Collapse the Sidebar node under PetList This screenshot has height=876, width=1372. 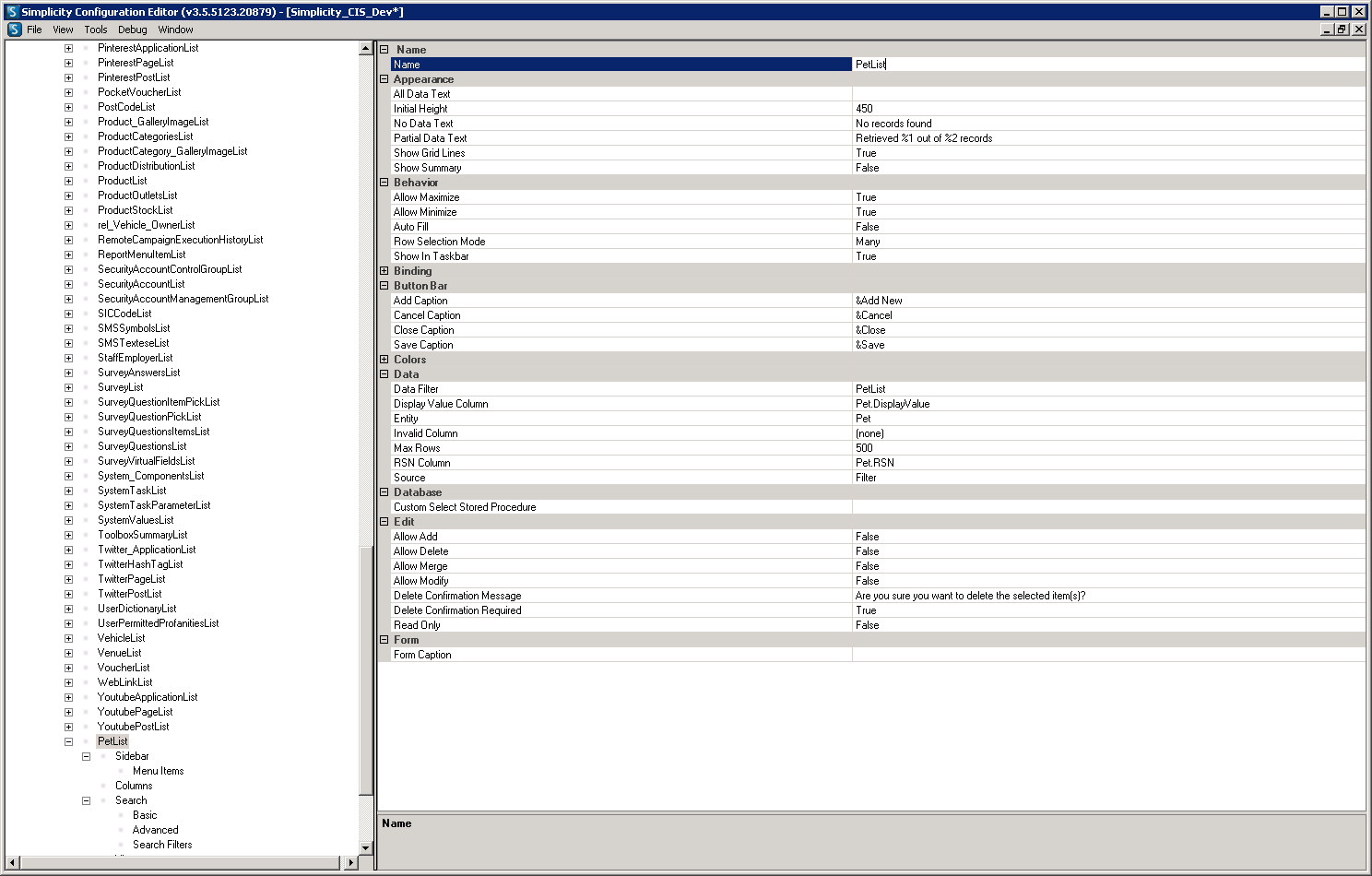[86, 756]
